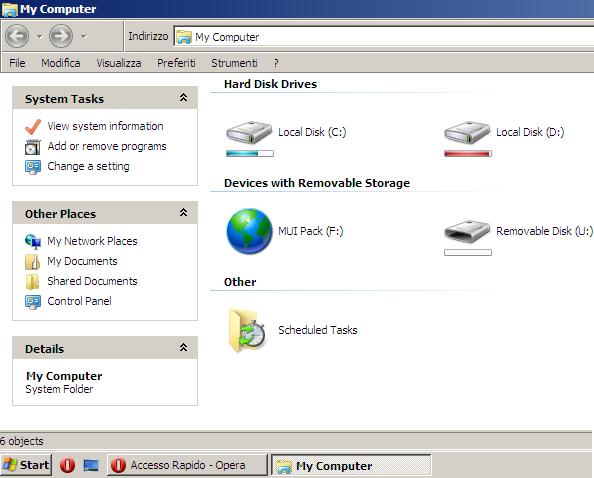Click View system information link
The width and height of the screenshot is (594, 478).
click(105, 126)
